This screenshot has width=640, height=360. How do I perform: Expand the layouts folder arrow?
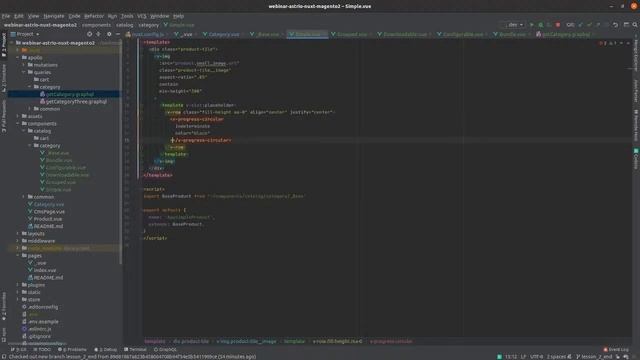point(18,234)
